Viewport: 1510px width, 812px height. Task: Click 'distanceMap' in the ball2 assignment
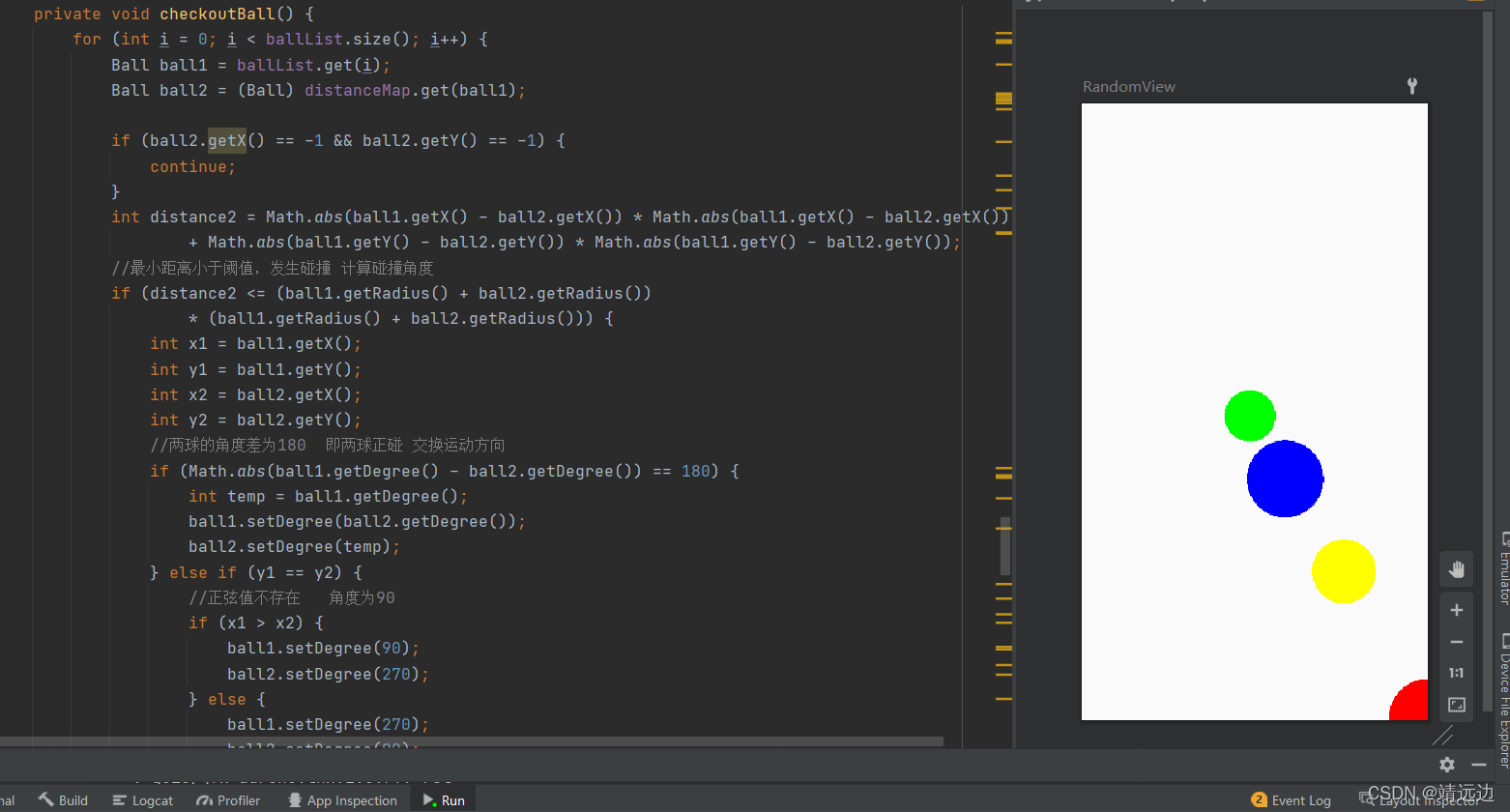[x=358, y=90]
